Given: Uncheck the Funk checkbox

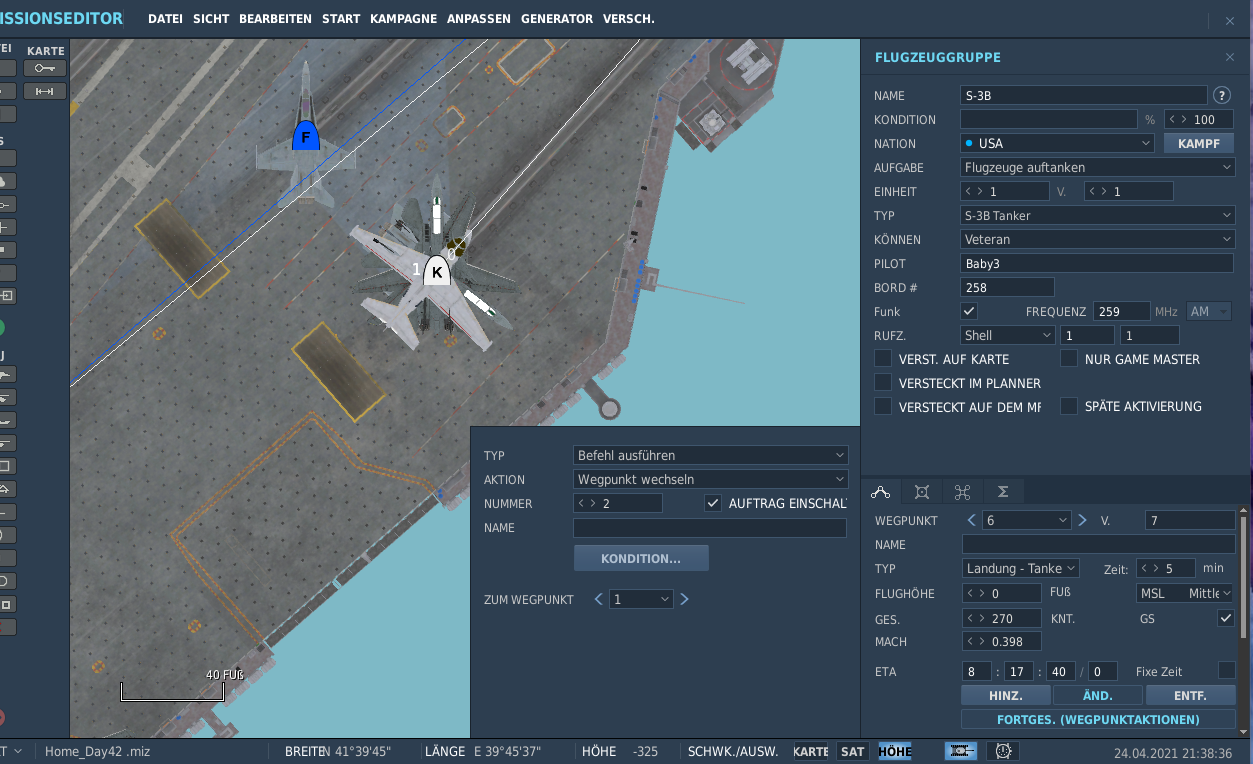Looking at the screenshot, I should point(969,311).
